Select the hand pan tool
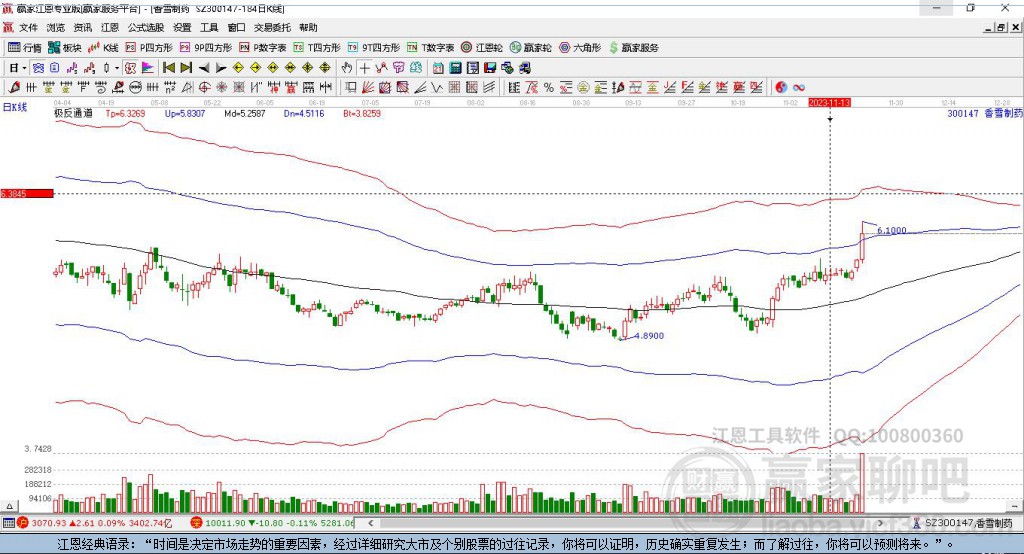 (347, 68)
